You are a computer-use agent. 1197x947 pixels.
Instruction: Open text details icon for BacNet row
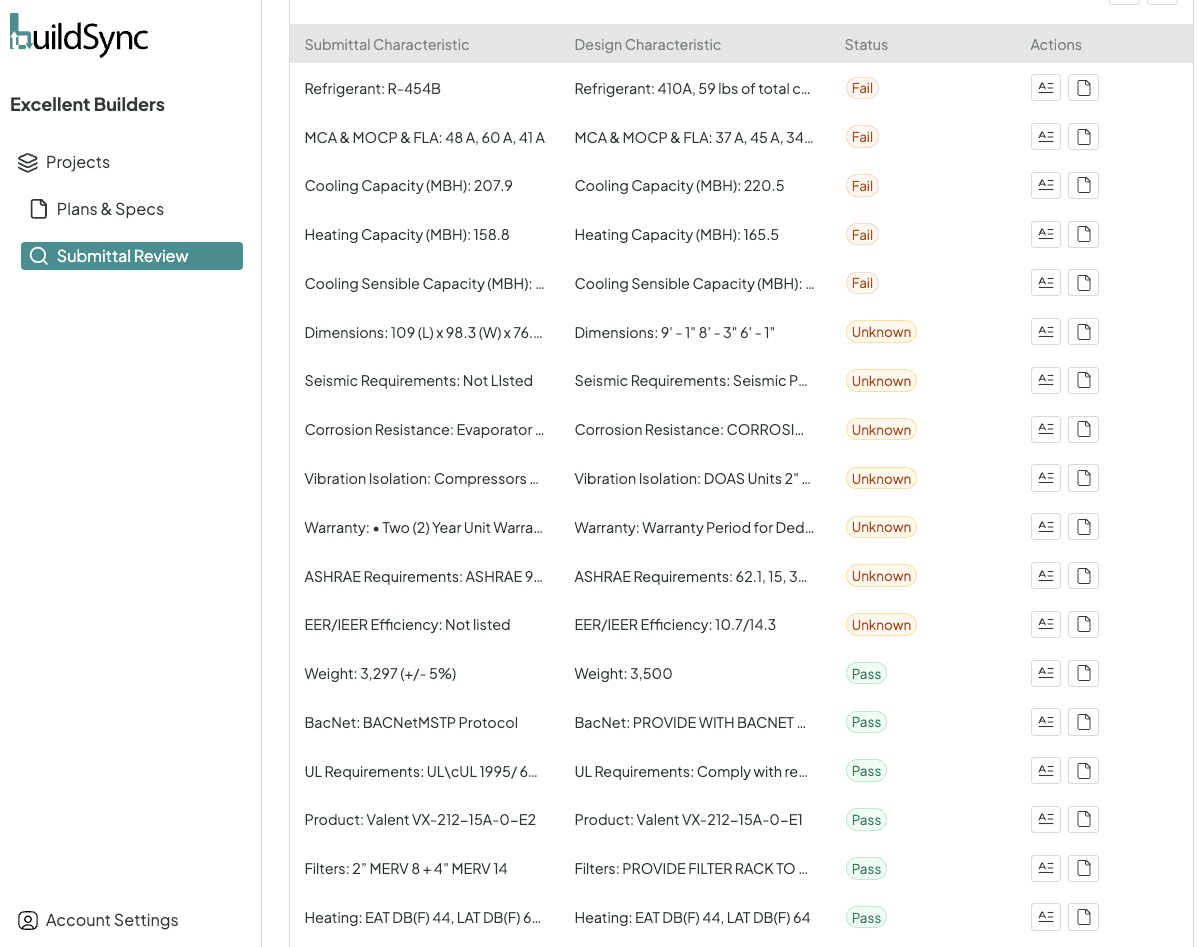(1046, 722)
